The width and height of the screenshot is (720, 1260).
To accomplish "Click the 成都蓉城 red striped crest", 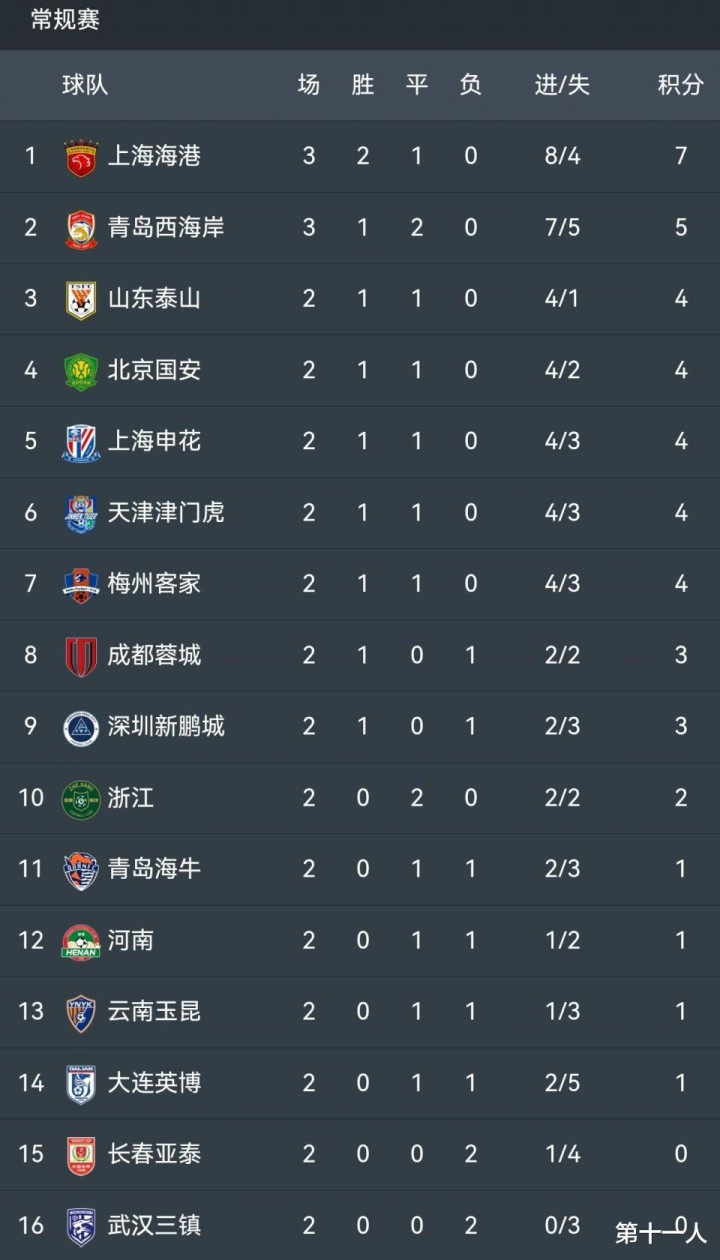I will [81, 656].
